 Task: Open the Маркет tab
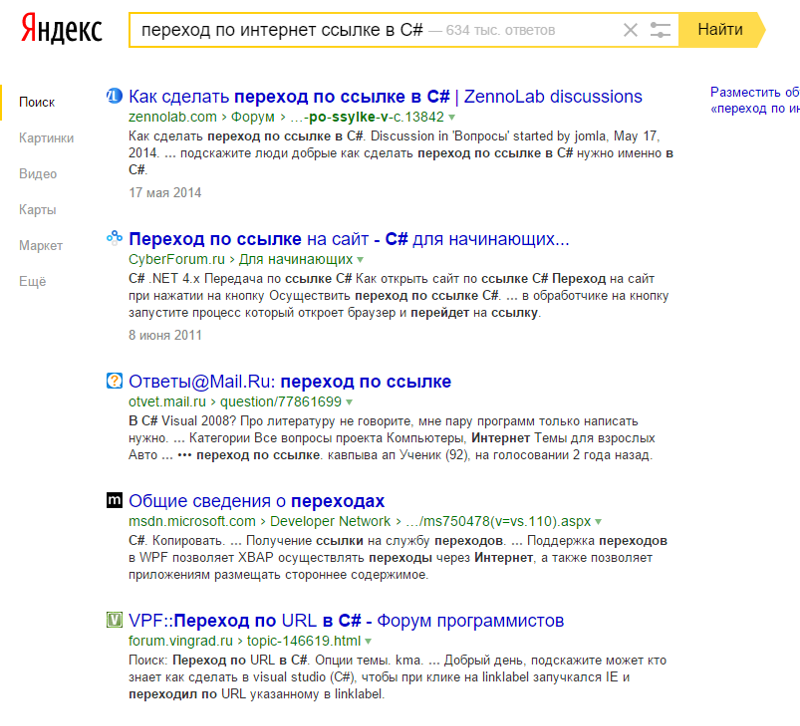pos(41,245)
